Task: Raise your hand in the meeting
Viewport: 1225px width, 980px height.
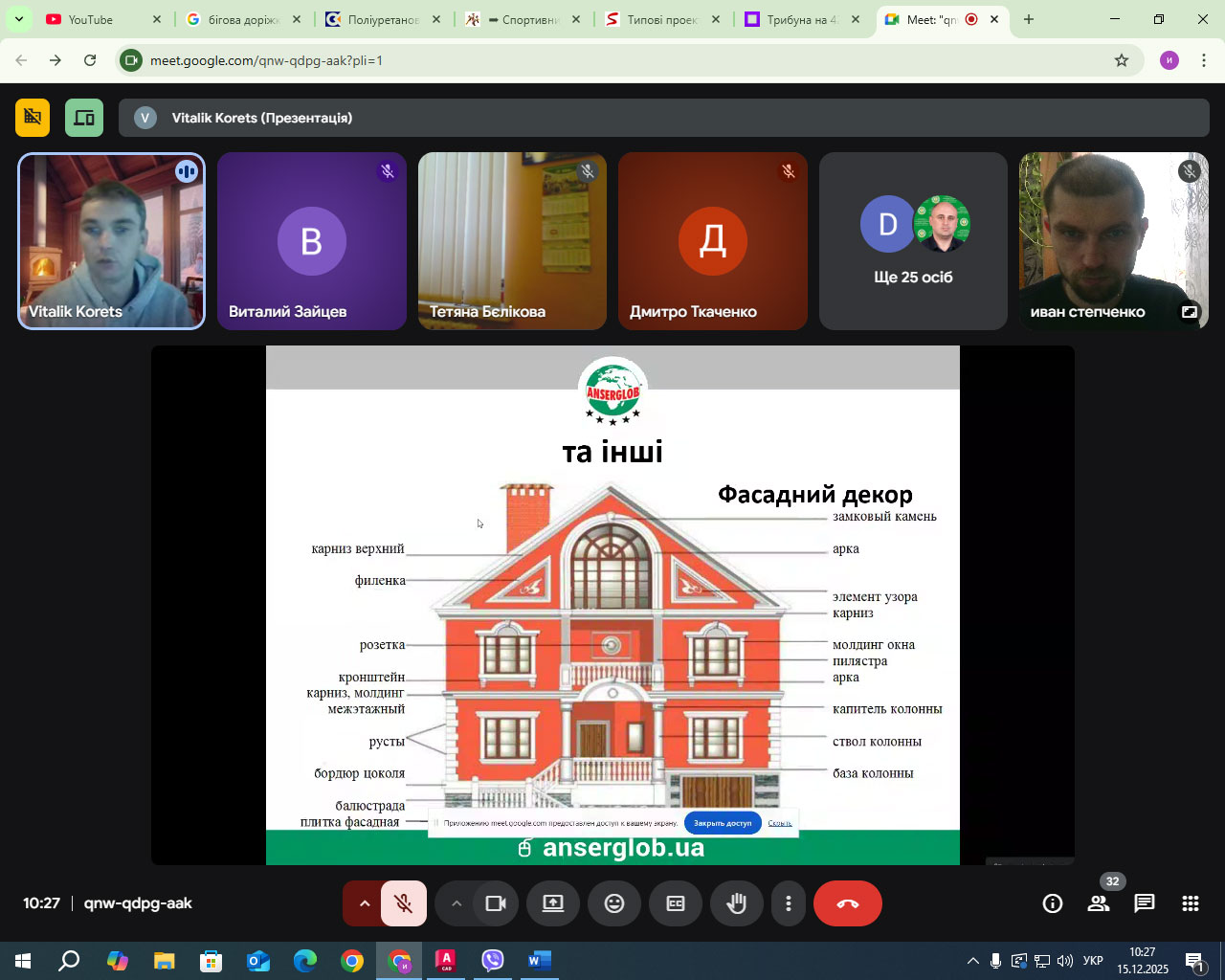Action: tap(737, 903)
